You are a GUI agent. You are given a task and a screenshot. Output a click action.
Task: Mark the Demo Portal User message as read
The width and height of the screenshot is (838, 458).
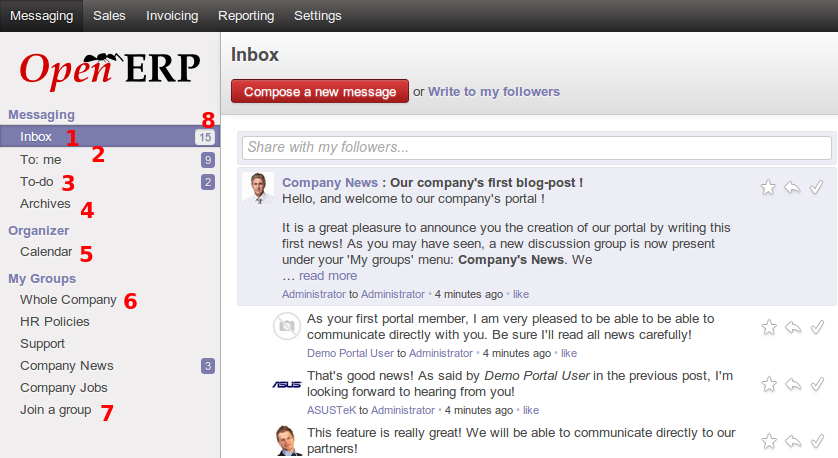[x=816, y=327]
